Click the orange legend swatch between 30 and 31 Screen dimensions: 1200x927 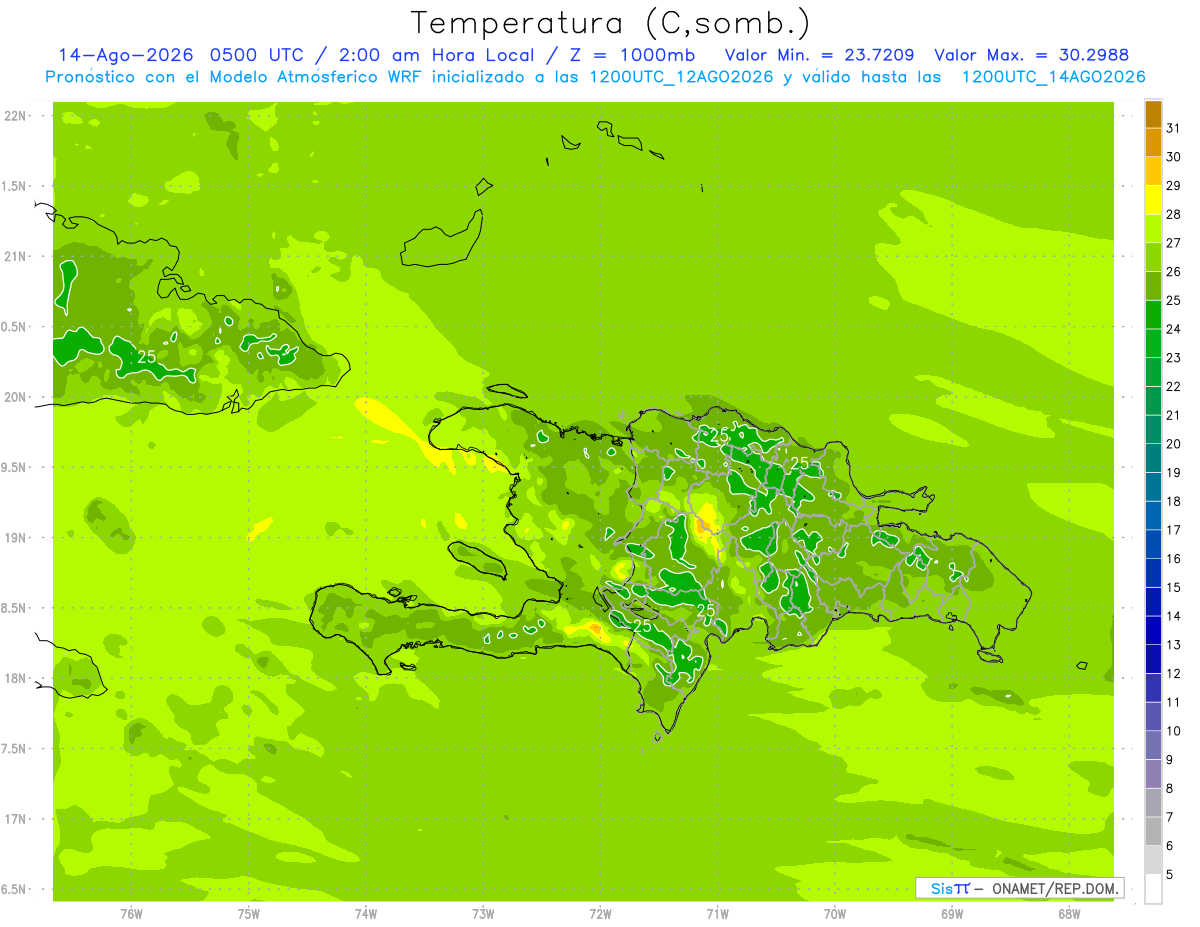[x=1153, y=143]
